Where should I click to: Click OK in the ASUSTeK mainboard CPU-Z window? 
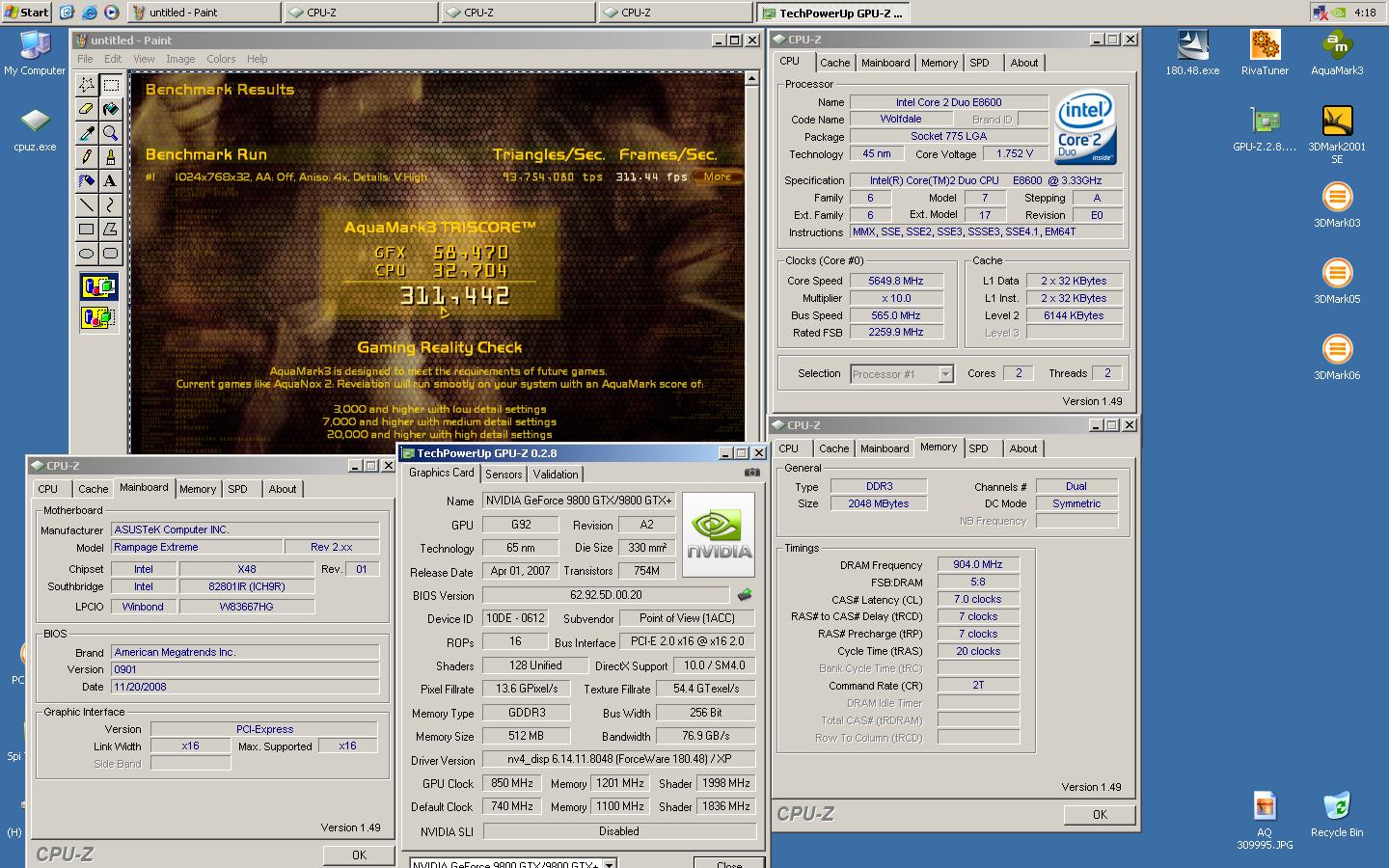tap(359, 854)
